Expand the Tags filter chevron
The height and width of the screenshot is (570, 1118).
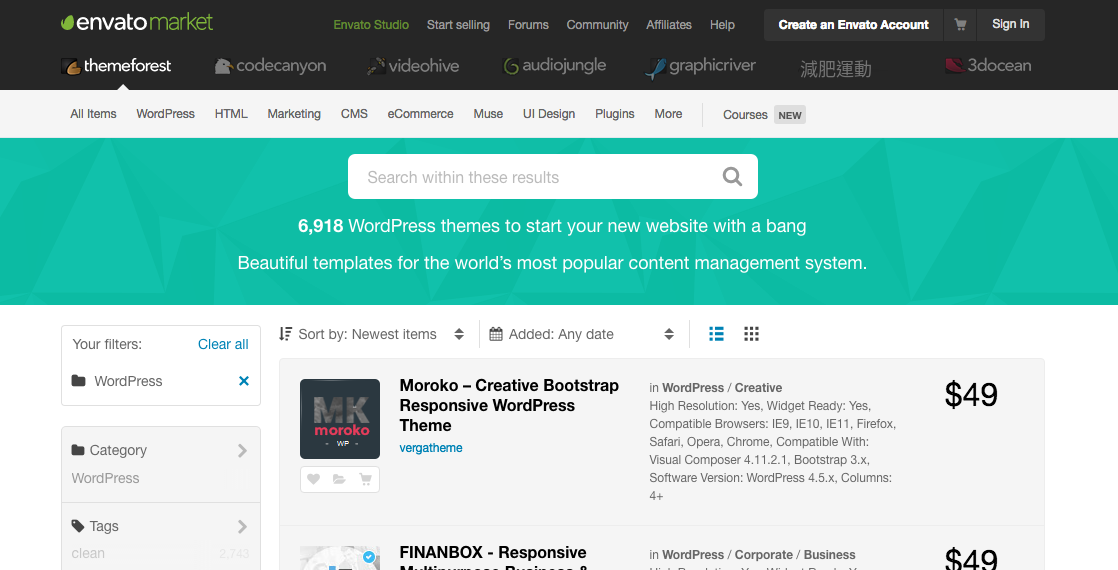click(x=242, y=526)
